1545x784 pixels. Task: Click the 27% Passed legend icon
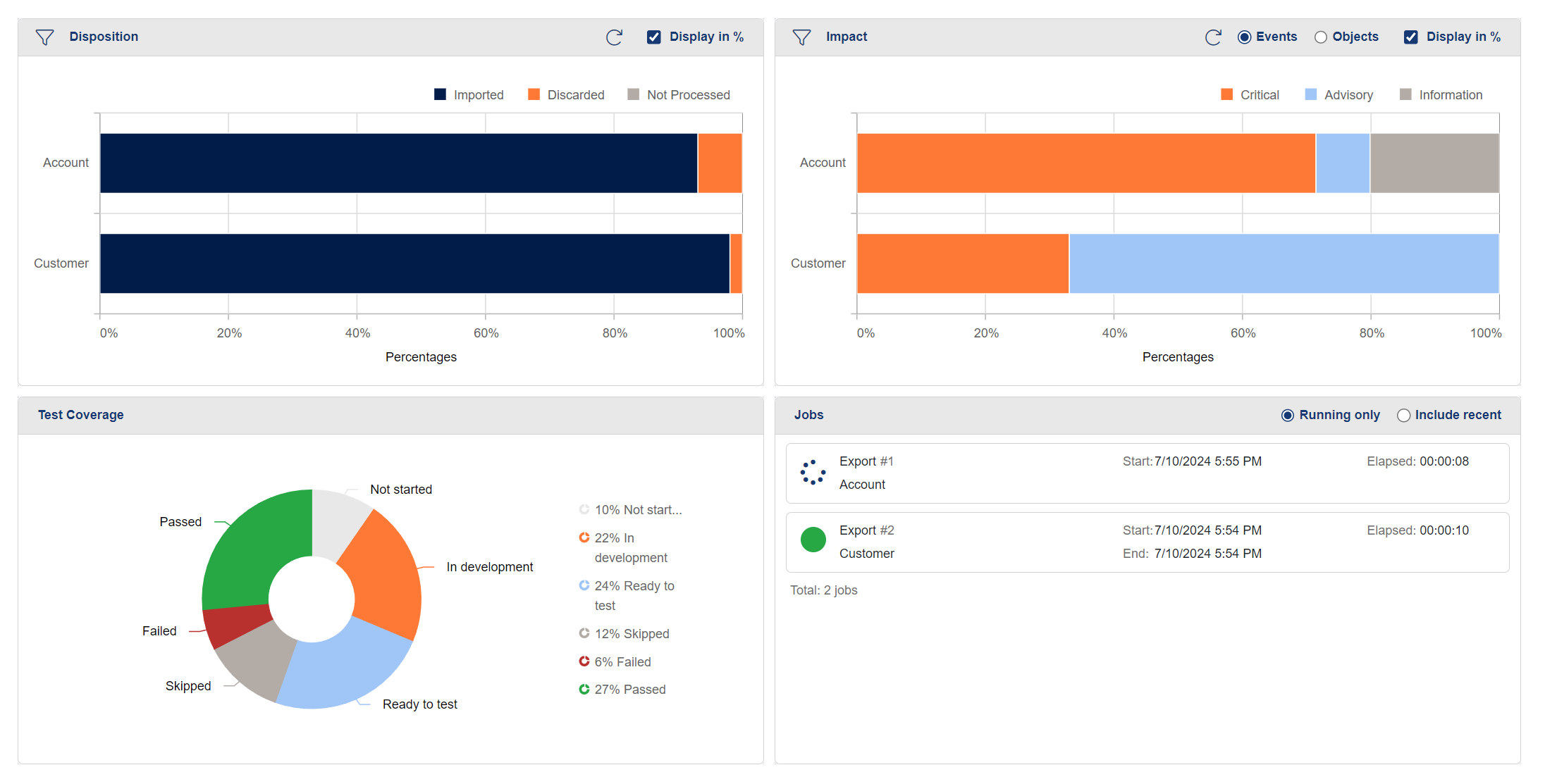(584, 690)
